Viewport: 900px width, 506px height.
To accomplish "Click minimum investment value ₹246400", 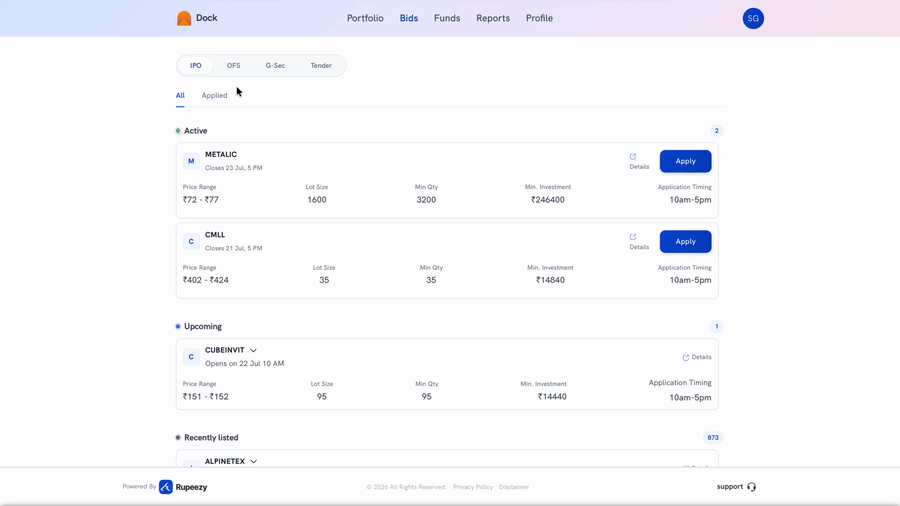I will 548,200.
